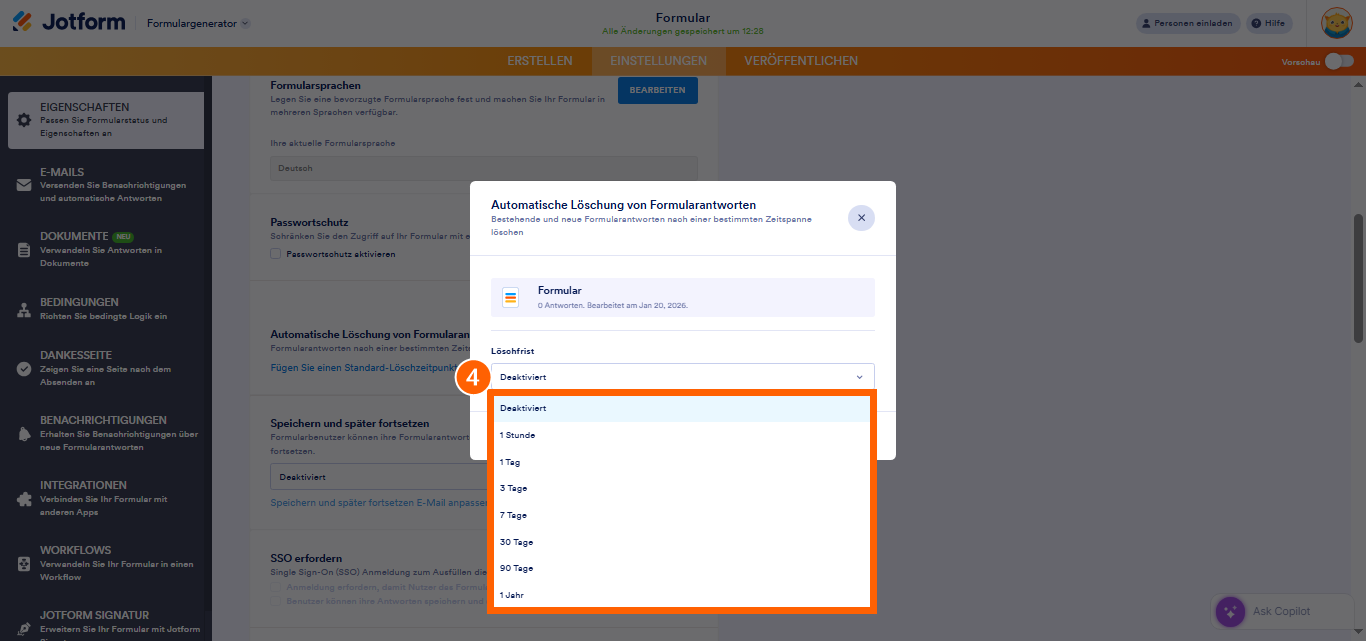Choose 1 Tag deletion period
This screenshot has width=1366, height=641.
coord(682,462)
